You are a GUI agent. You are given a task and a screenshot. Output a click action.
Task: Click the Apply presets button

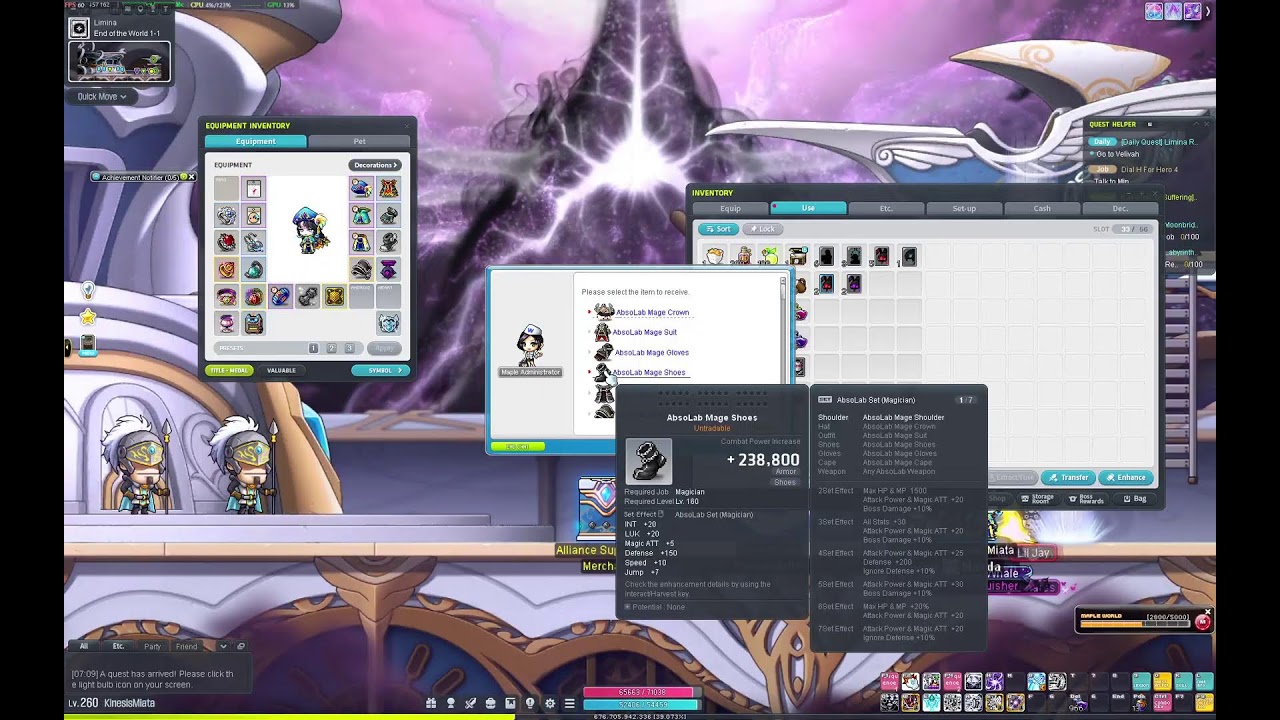tap(385, 348)
